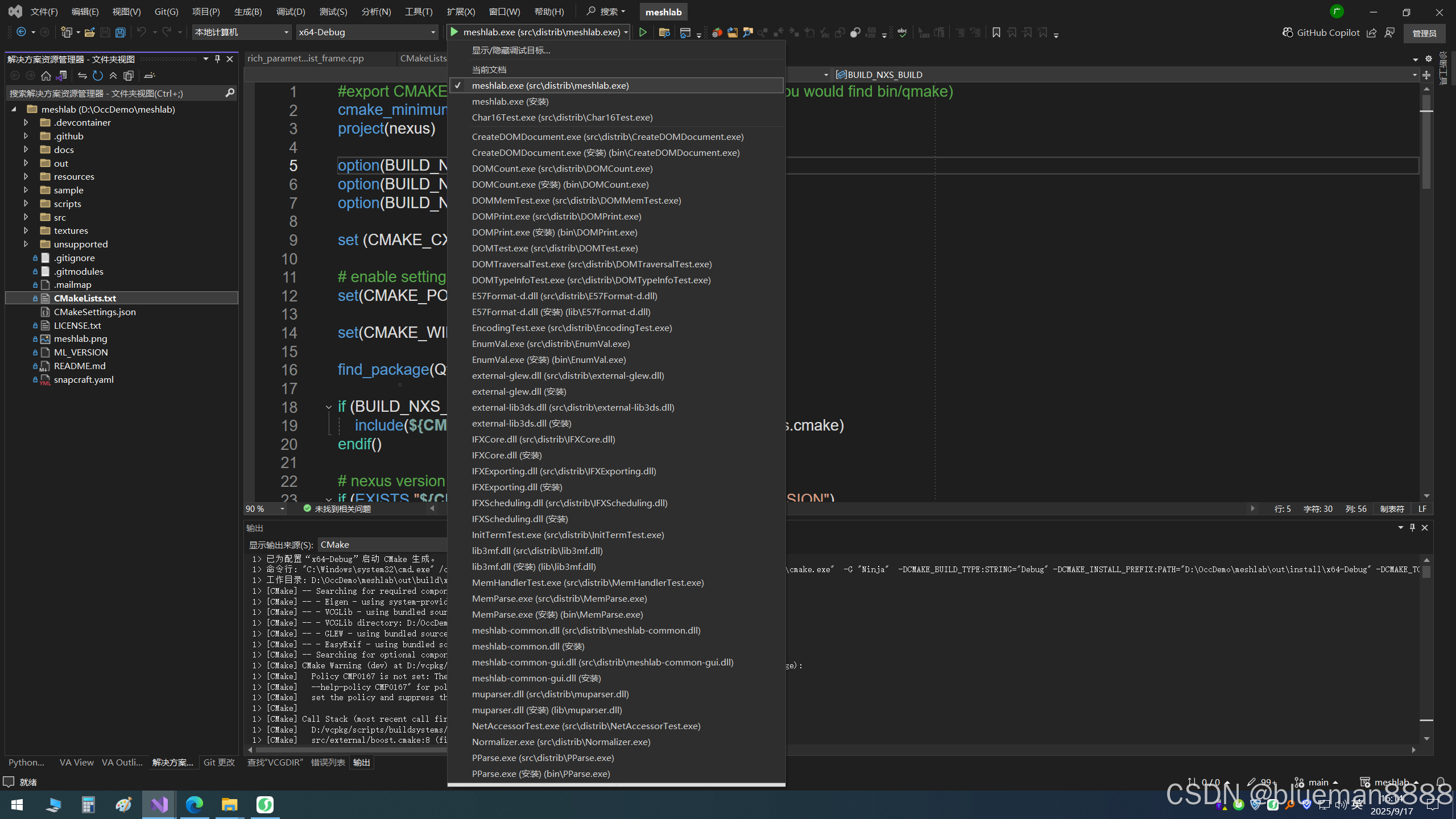The width and height of the screenshot is (1456, 819).
Task: Open the 调试(D) menu
Action: [291, 11]
